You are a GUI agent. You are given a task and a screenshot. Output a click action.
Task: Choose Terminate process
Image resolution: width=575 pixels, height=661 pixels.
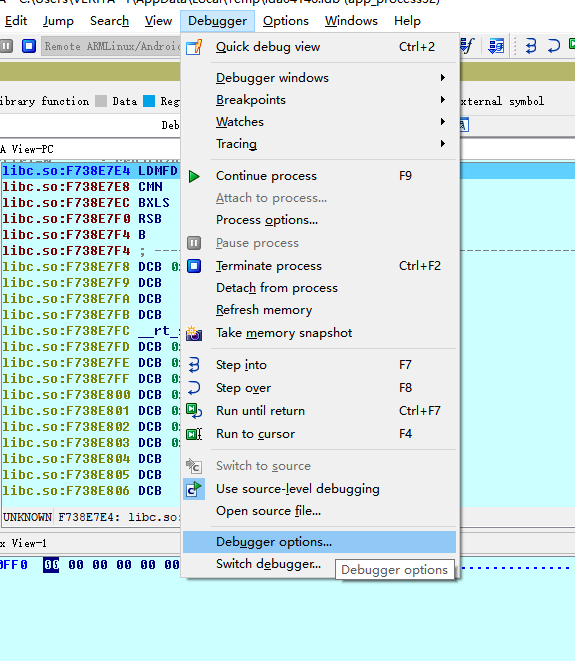point(320,266)
